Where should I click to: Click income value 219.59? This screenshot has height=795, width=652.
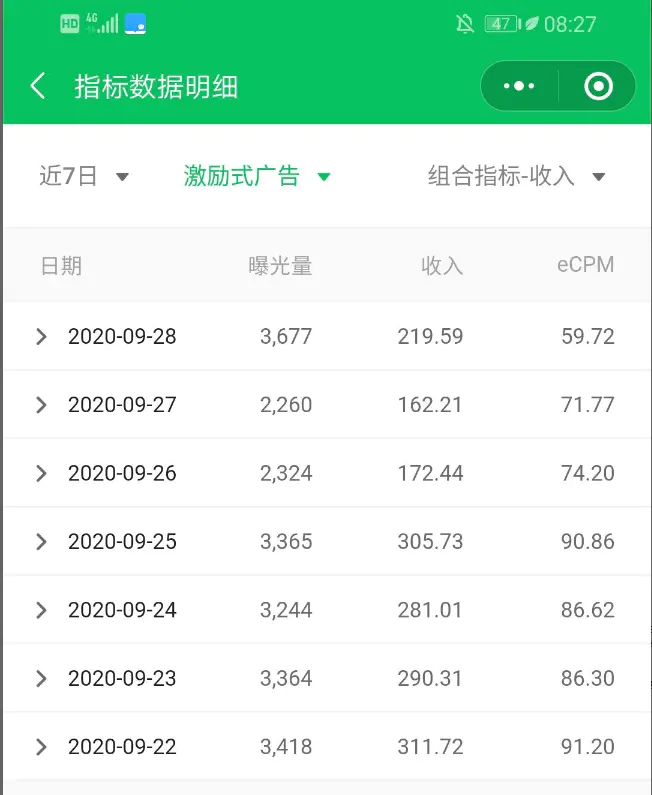click(x=430, y=336)
